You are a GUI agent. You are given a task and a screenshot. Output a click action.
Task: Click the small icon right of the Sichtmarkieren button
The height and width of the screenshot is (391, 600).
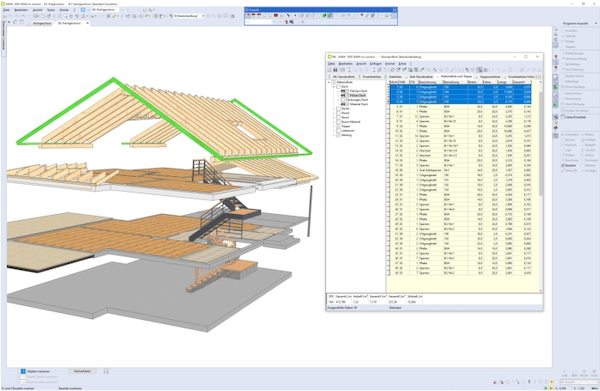click(x=106, y=371)
